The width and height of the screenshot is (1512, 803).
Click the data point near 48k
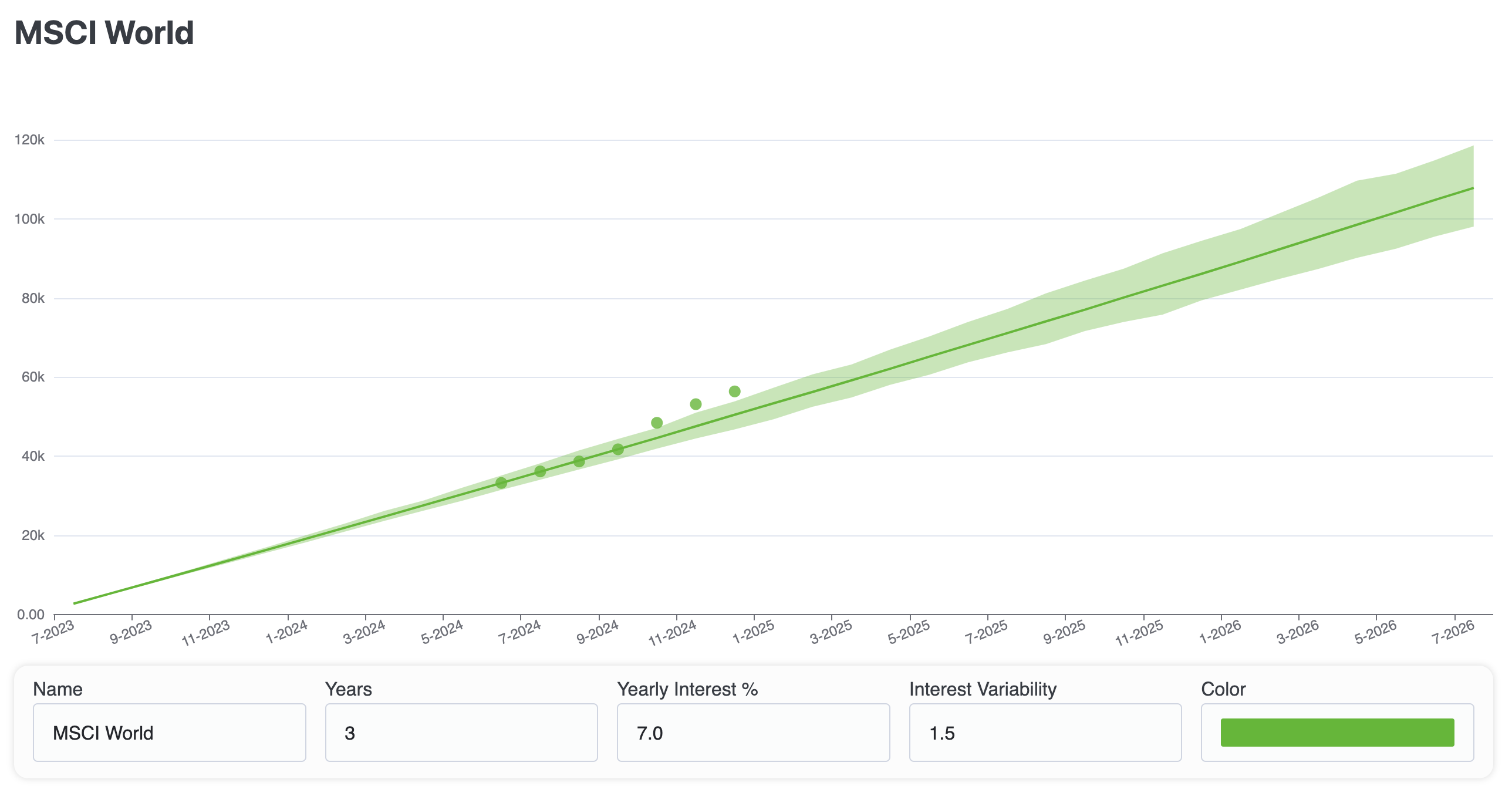[657, 423]
